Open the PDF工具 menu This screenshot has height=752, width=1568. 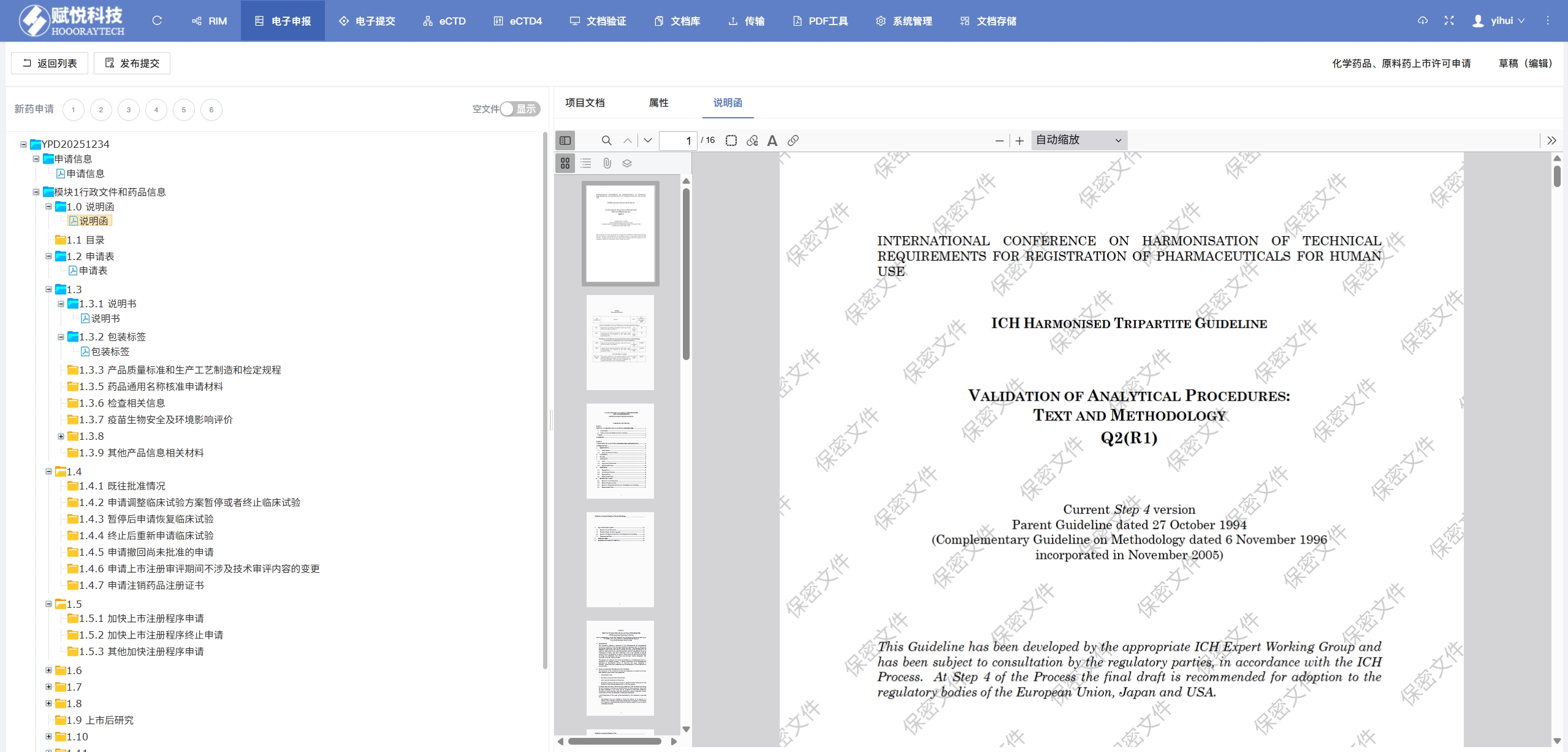[820, 21]
